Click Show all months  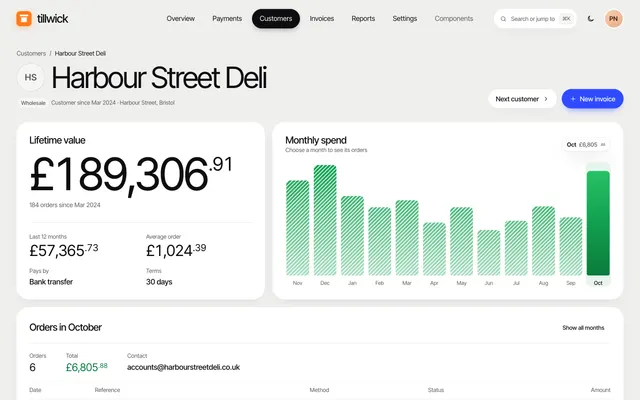point(583,328)
